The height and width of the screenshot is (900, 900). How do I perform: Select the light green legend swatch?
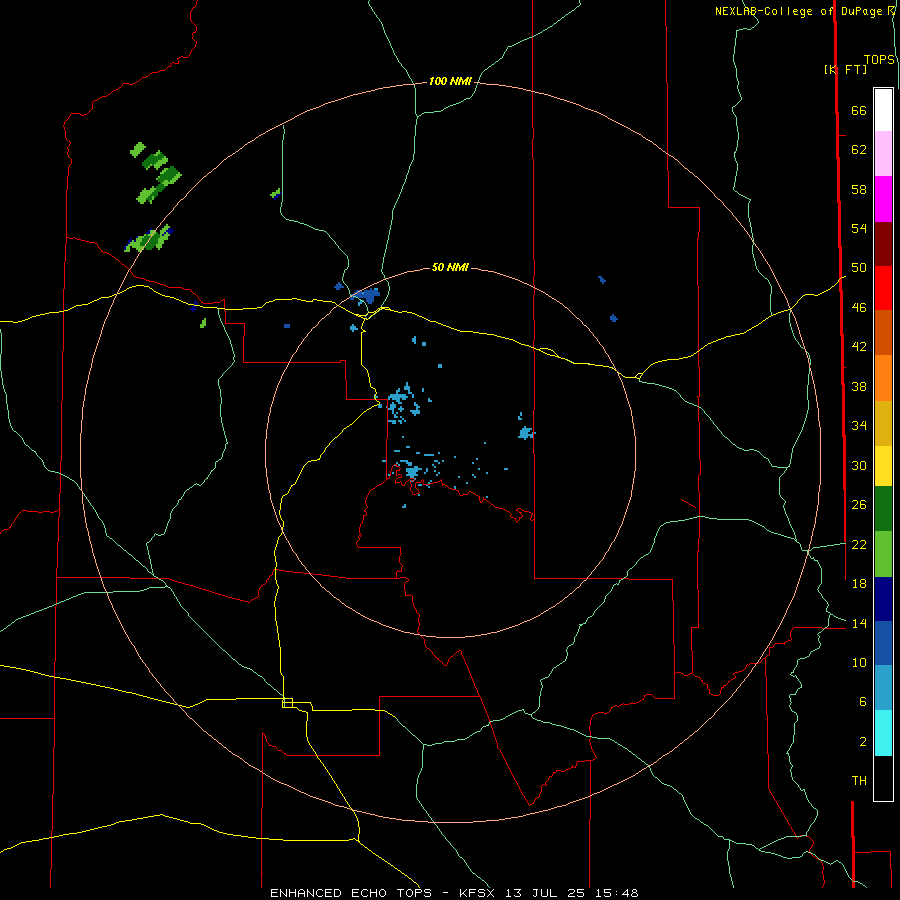pos(883,553)
